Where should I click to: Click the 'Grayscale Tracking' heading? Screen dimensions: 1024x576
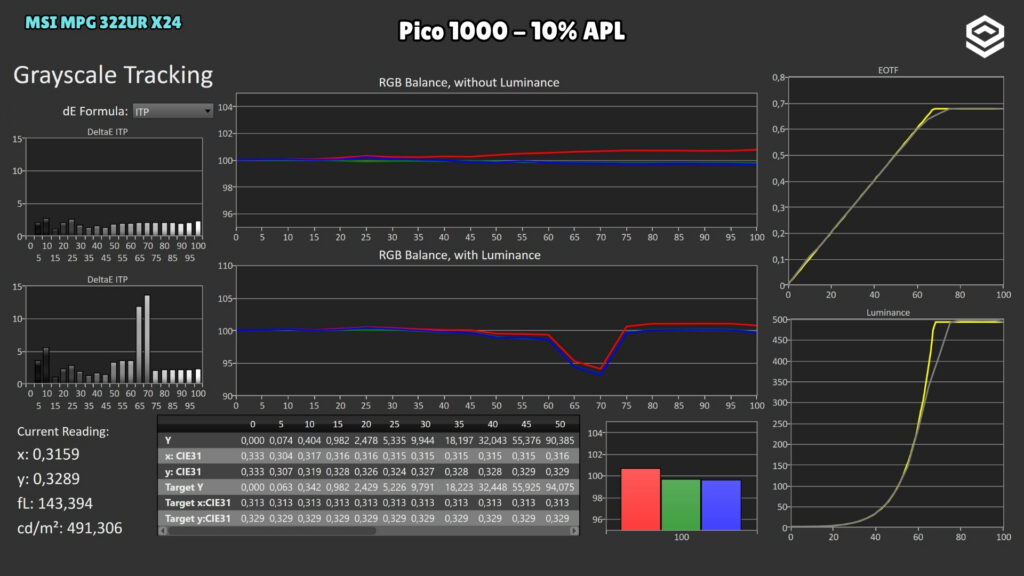click(x=113, y=75)
